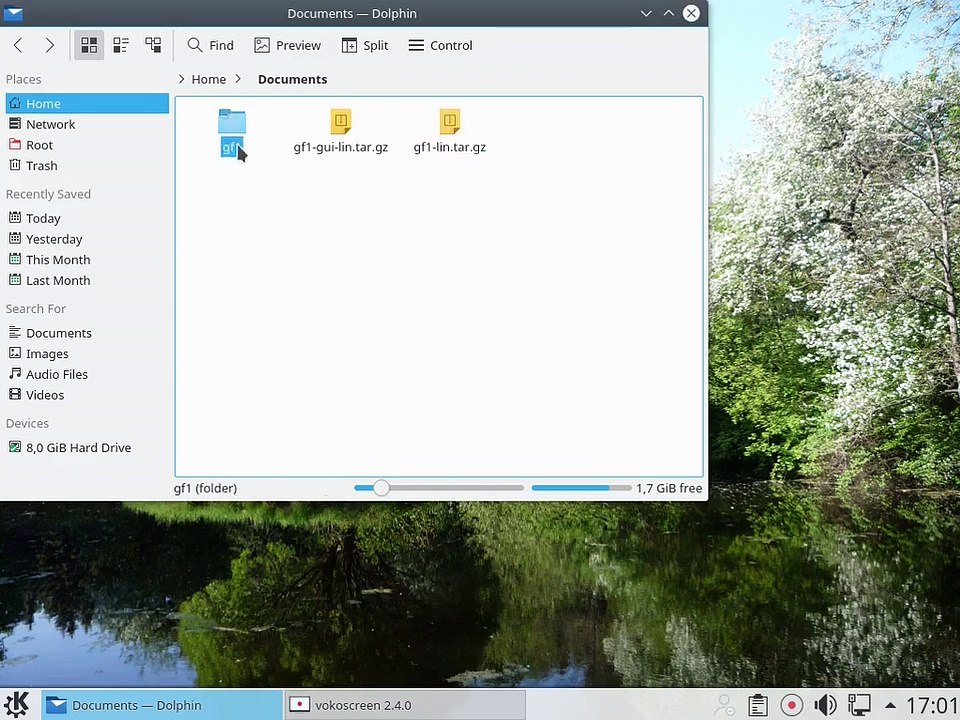
Task: Open the KDE application launcher
Action: pos(17,705)
